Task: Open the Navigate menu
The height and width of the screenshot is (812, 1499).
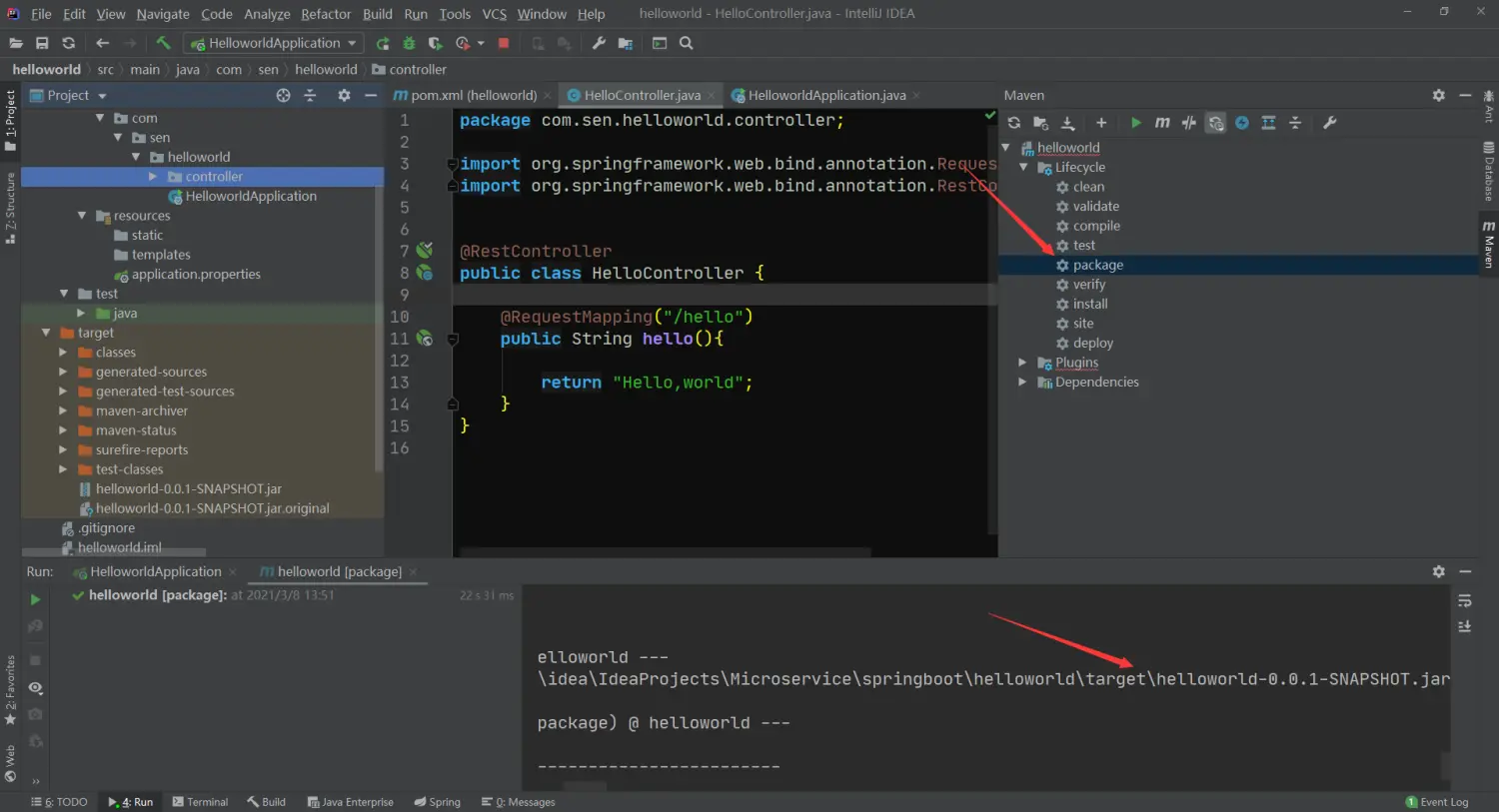Action: coord(163,14)
